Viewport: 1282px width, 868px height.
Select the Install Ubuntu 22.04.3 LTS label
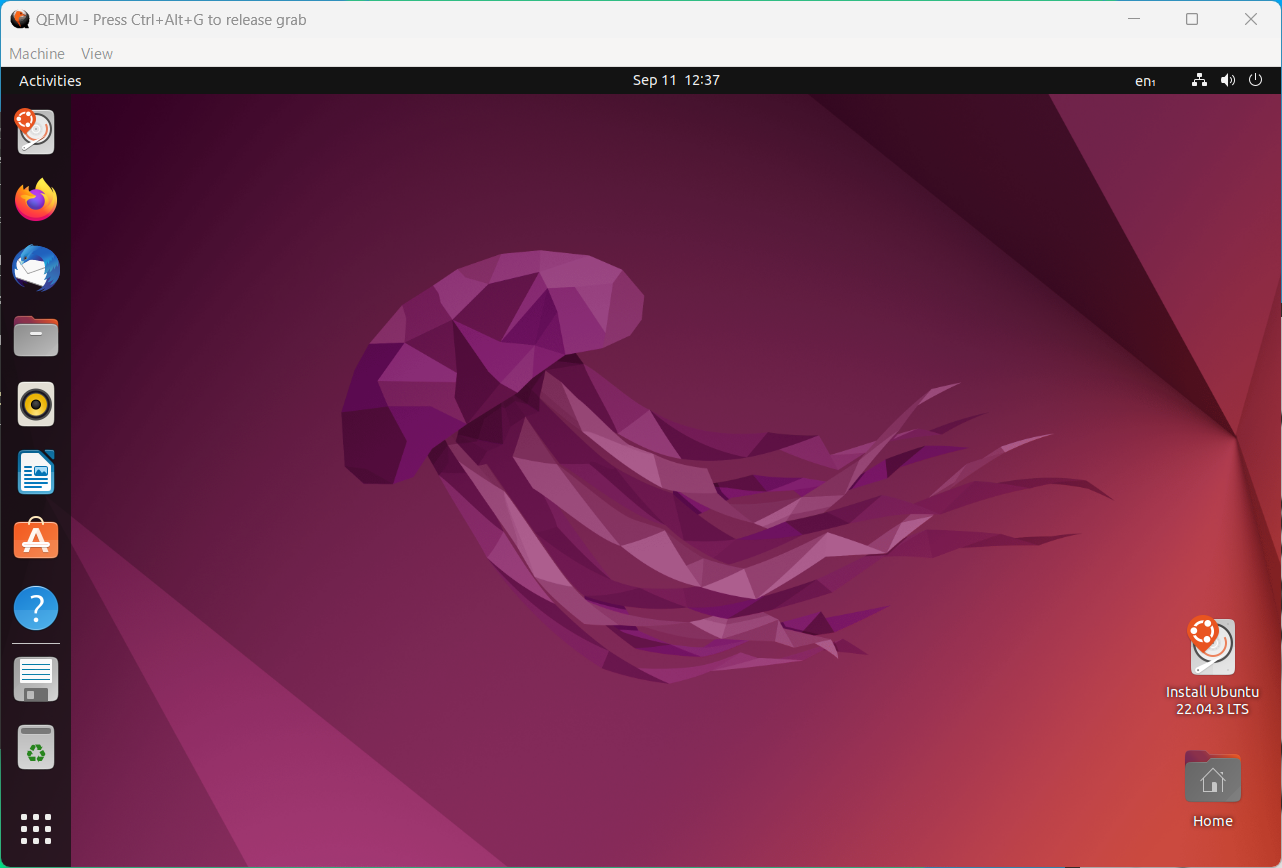(1212, 700)
